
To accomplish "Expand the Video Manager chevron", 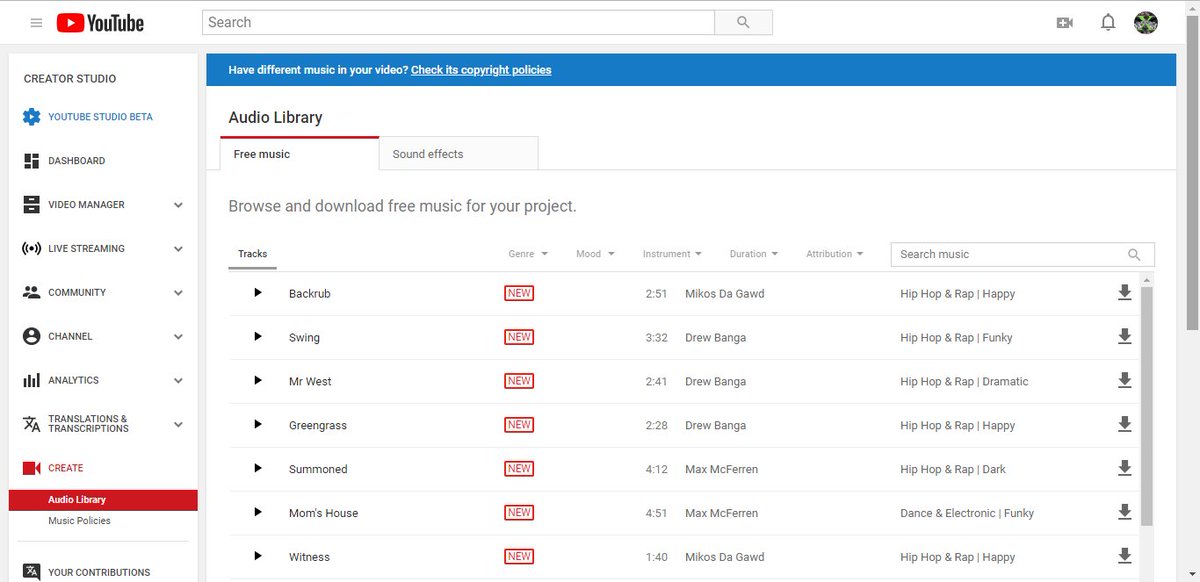I will coord(178,205).
